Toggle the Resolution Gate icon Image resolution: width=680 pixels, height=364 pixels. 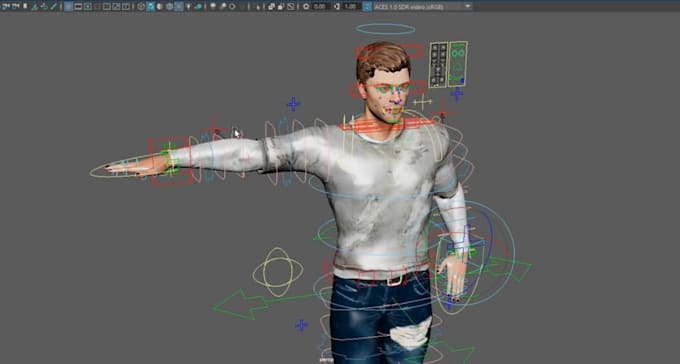(88, 7)
